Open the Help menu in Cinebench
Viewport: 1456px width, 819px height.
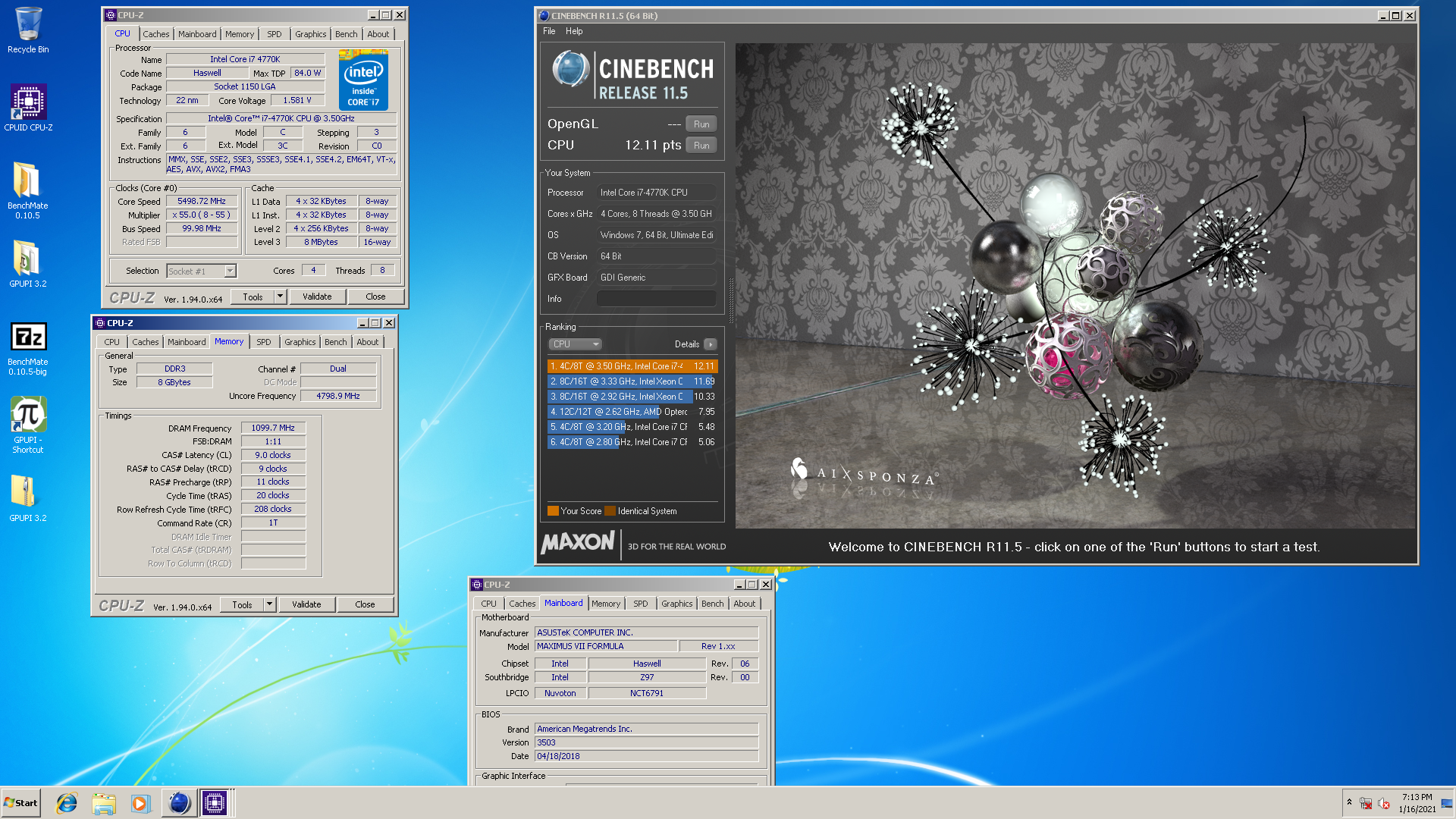pyautogui.click(x=574, y=31)
